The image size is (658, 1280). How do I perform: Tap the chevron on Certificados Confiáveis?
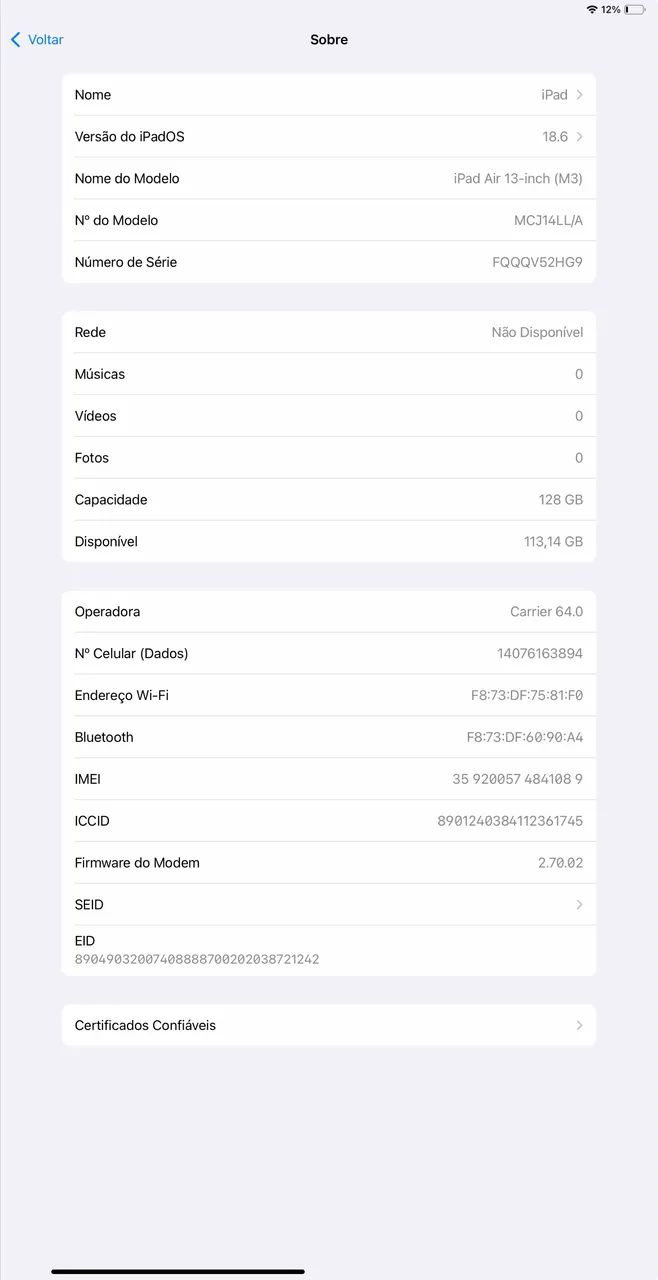coord(579,1024)
